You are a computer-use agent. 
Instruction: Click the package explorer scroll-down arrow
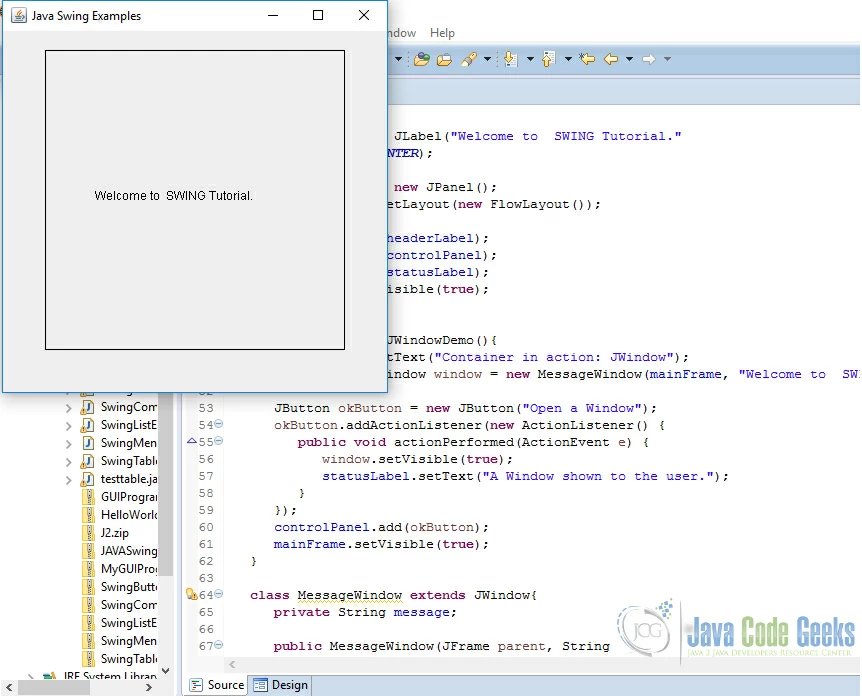(165, 671)
